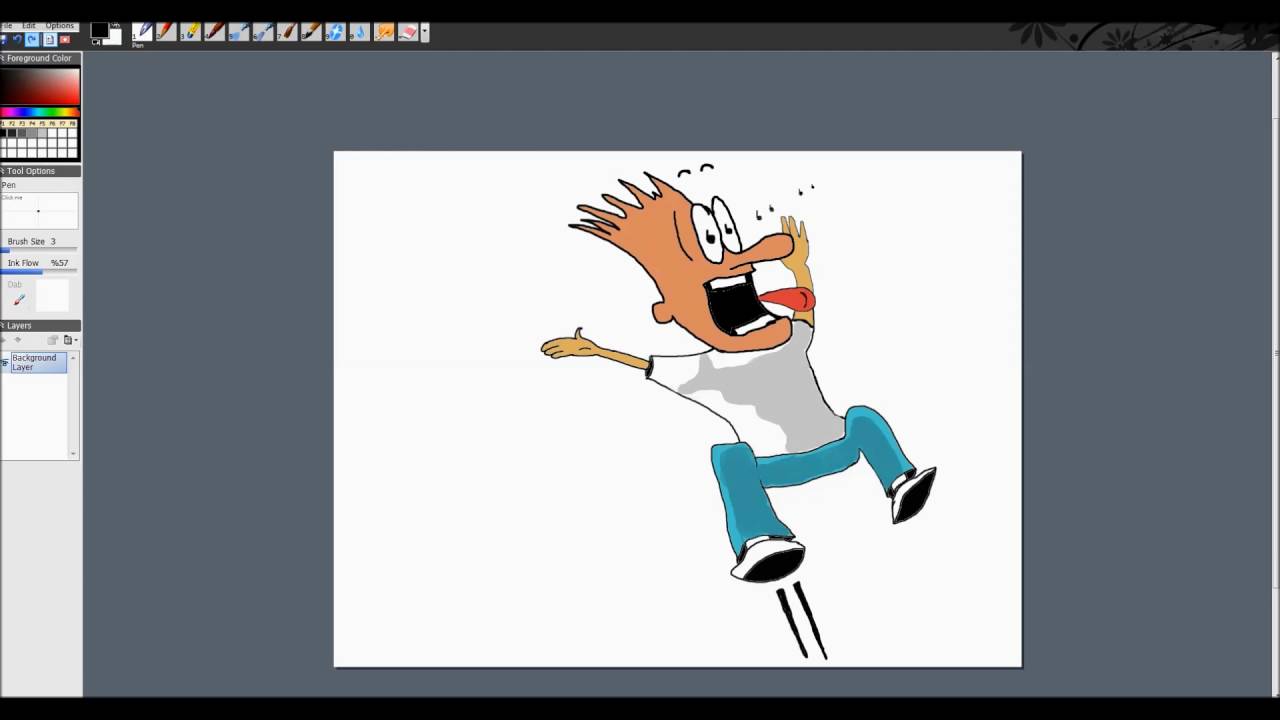Select the Background Layer entry
Viewport: 1280px width, 720px height.
[x=38, y=362]
